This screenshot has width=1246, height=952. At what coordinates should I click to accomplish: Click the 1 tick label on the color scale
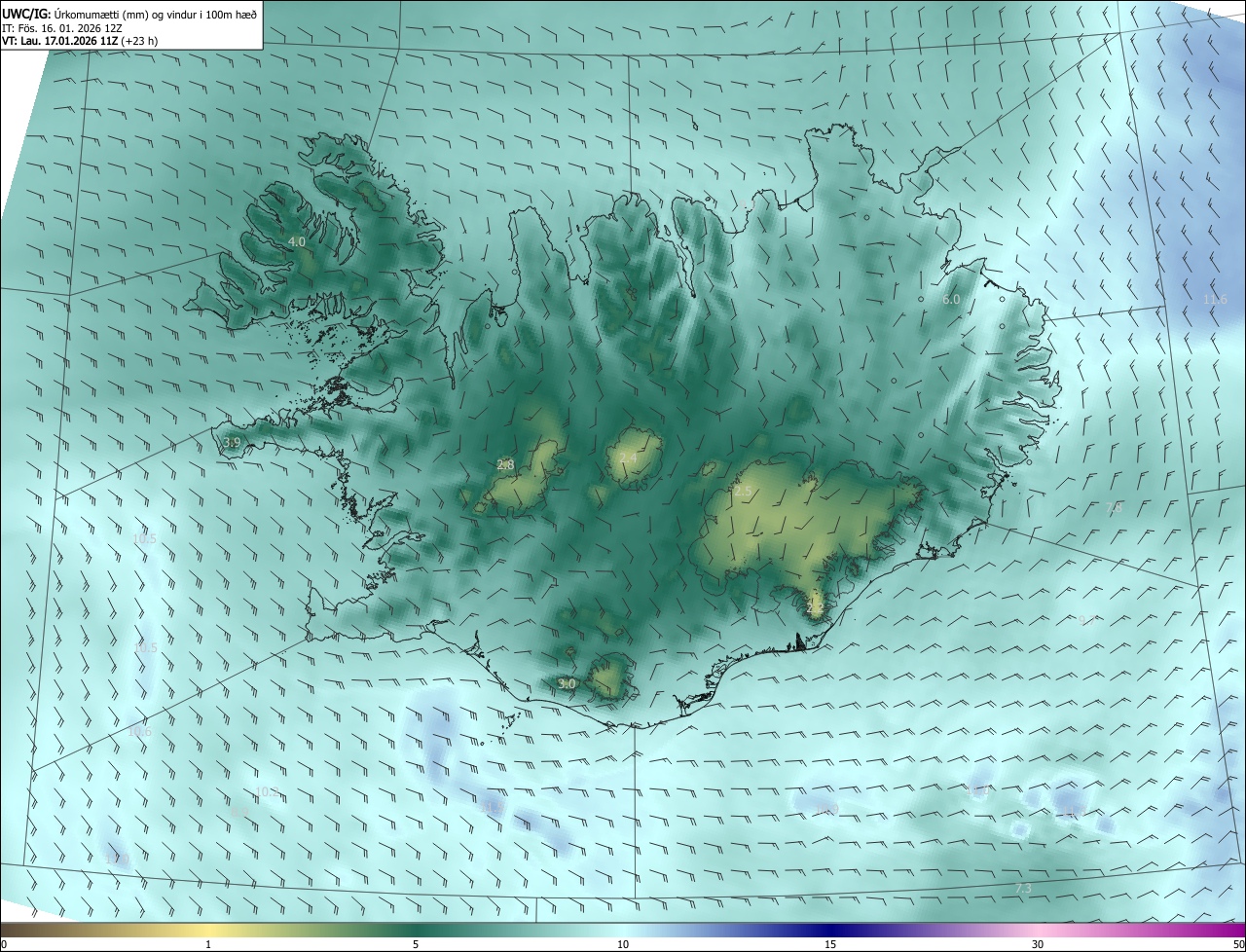[x=208, y=944]
